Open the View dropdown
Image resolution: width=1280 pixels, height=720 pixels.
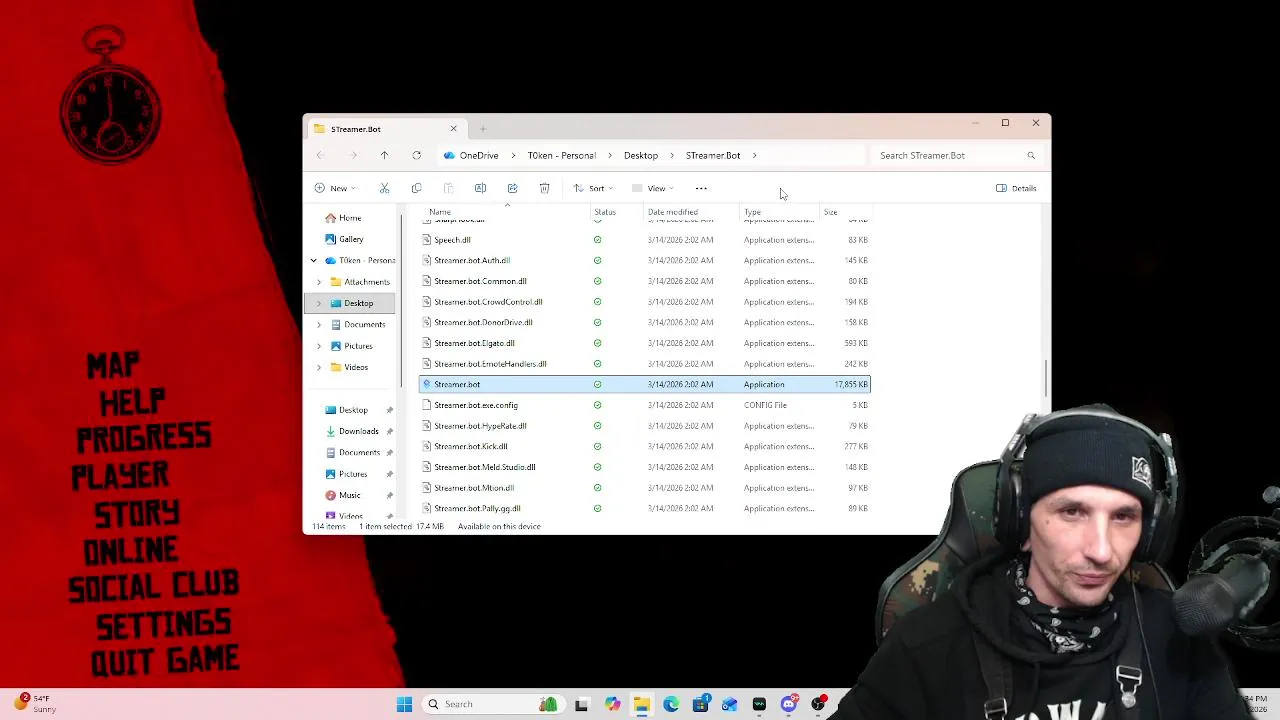pos(652,188)
